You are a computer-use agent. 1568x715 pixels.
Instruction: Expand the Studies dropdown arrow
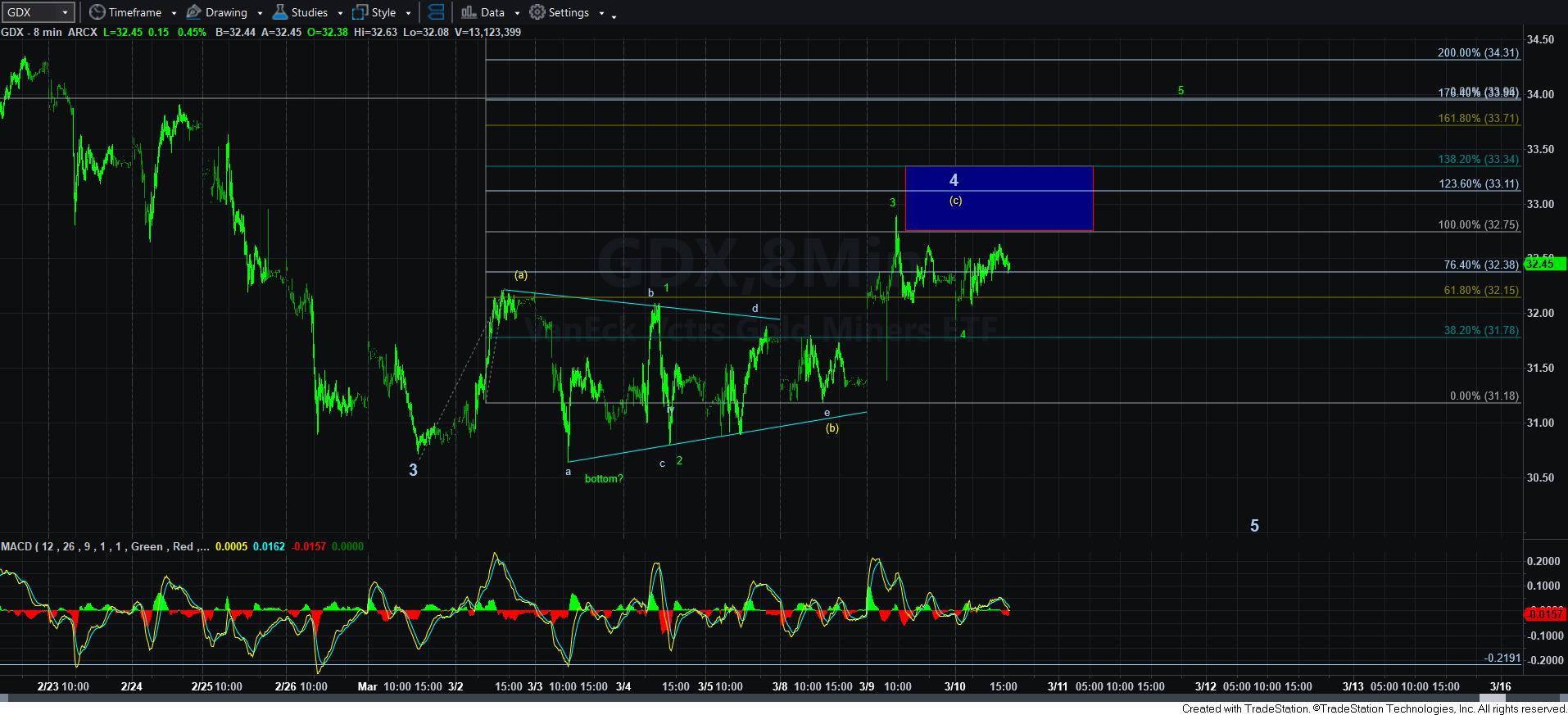[340, 13]
